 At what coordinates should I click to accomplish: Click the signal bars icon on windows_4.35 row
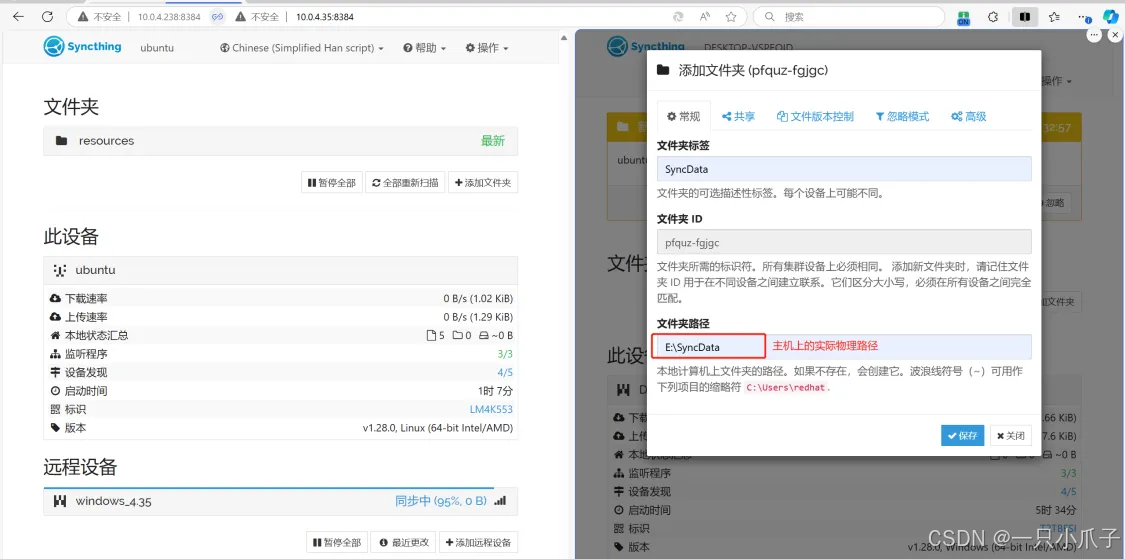point(500,500)
